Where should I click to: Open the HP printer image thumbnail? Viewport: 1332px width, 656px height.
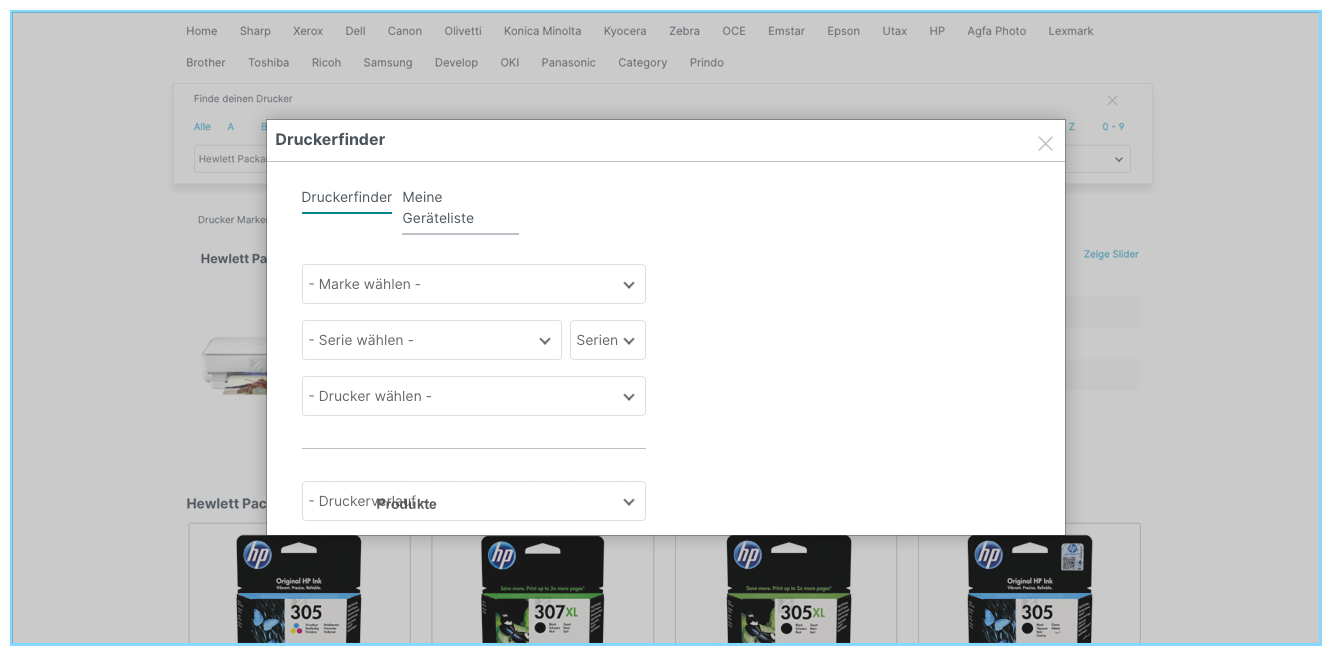[x=234, y=365]
